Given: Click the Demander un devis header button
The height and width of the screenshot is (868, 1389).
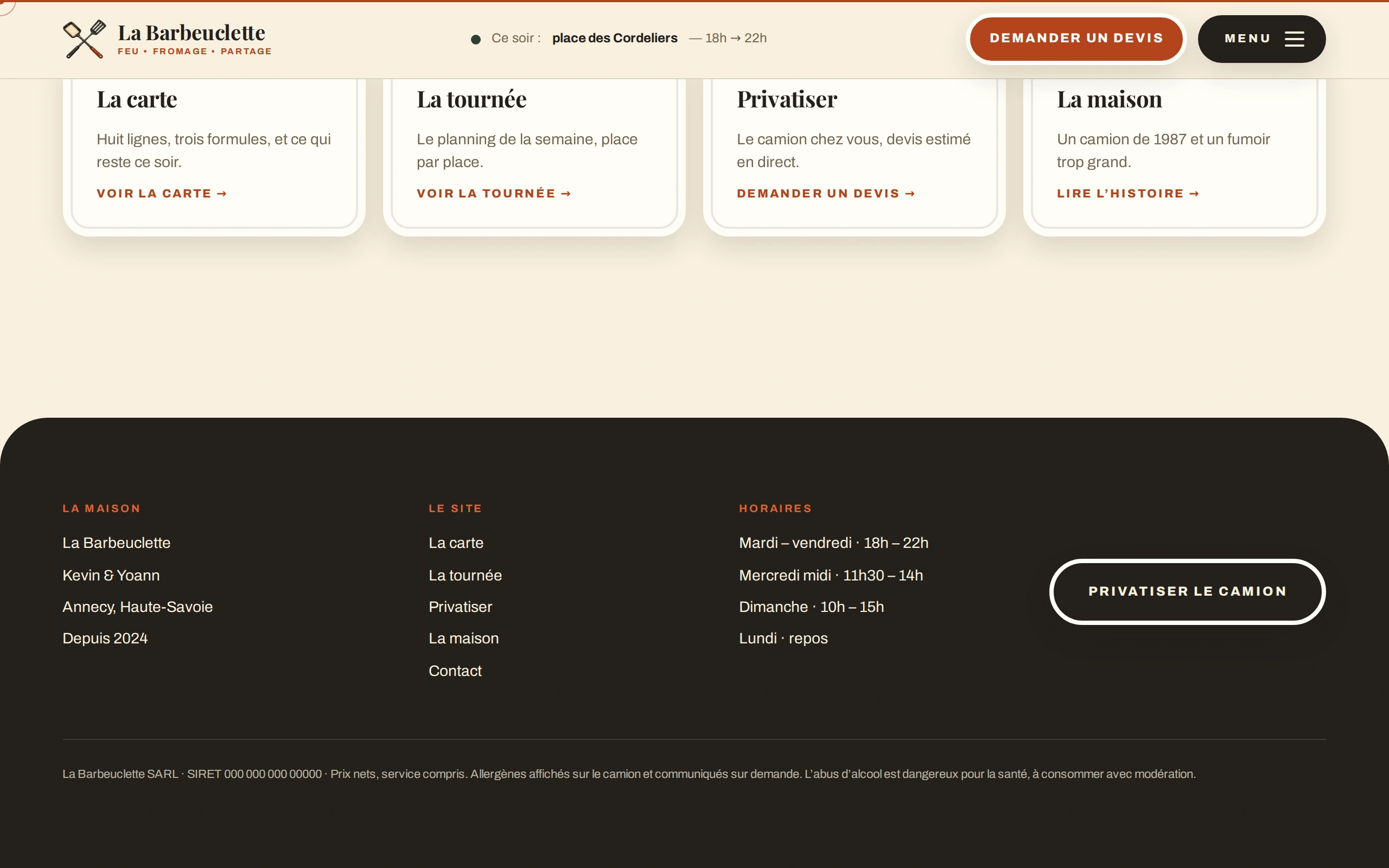Looking at the screenshot, I should click(x=1076, y=39).
